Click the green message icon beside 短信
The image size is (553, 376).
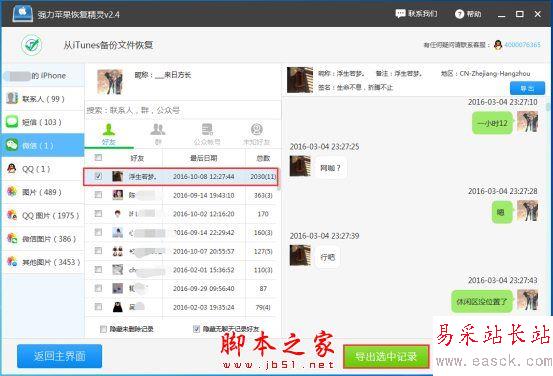12,122
